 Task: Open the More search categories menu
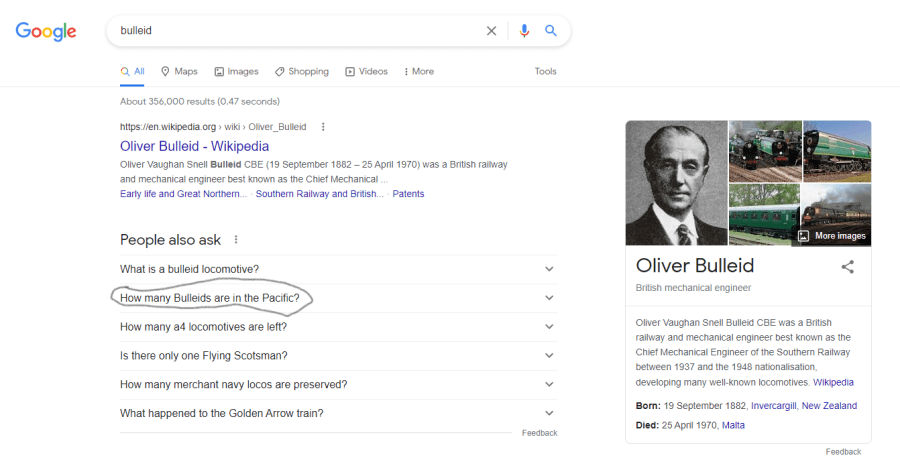[x=418, y=72]
